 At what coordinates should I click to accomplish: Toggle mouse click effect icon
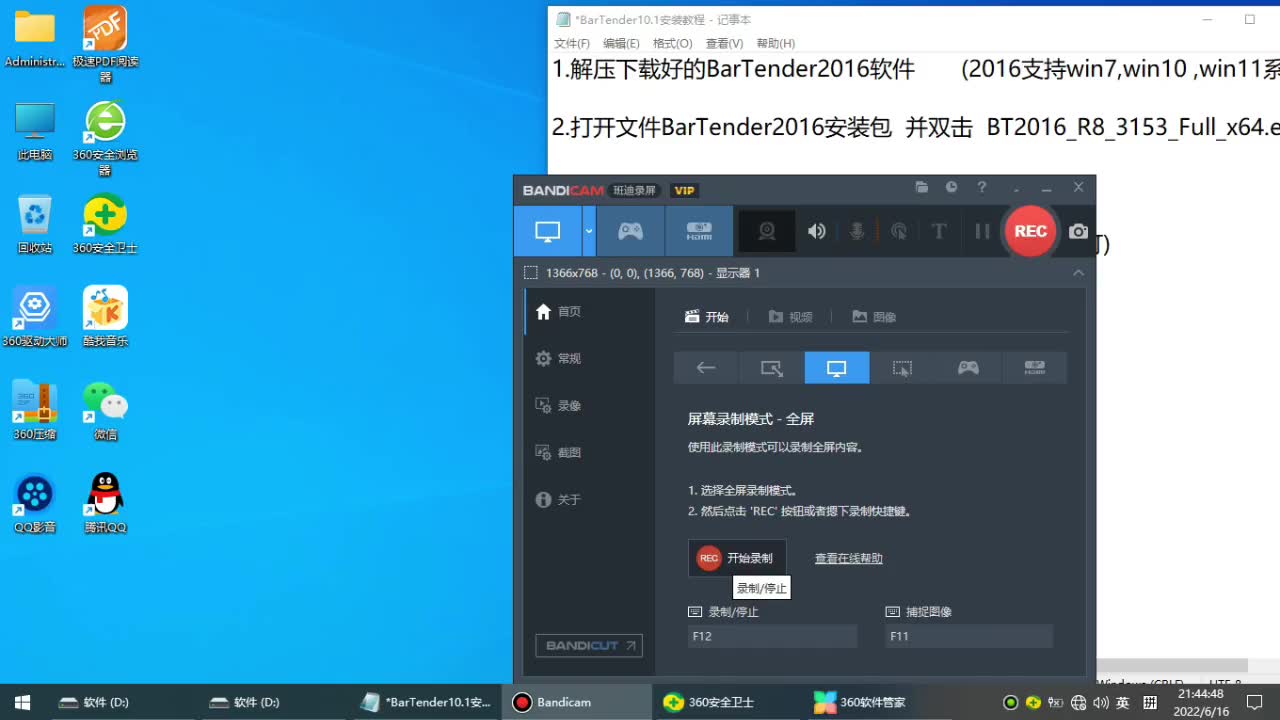tap(899, 231)
